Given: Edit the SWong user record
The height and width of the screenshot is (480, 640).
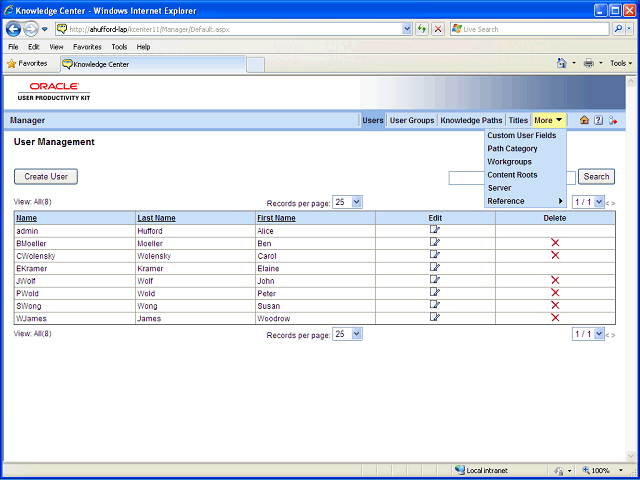Looking at the screenshot, I should click(x=435, y=305).
